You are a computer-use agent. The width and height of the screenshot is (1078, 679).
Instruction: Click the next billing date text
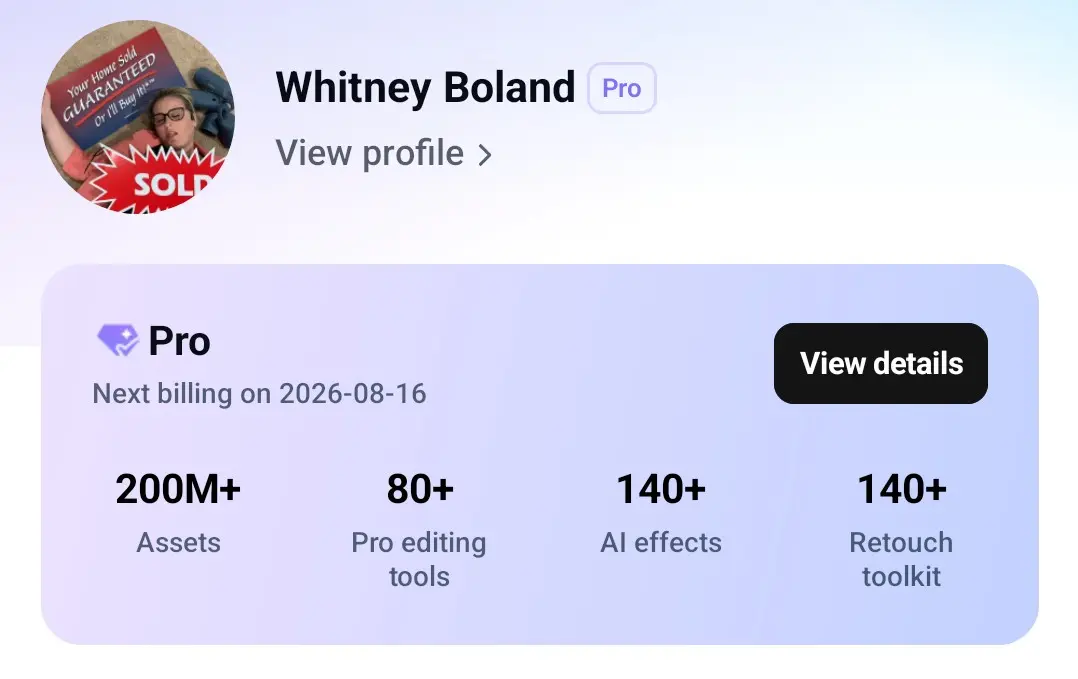tap(259, 394)
